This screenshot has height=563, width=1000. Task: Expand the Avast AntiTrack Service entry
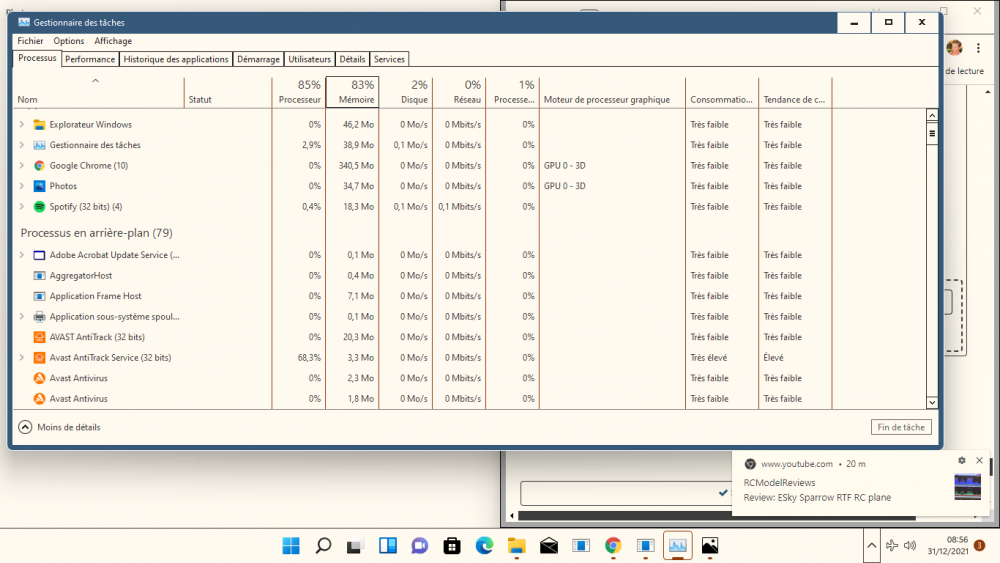click(x=22, y=358)
